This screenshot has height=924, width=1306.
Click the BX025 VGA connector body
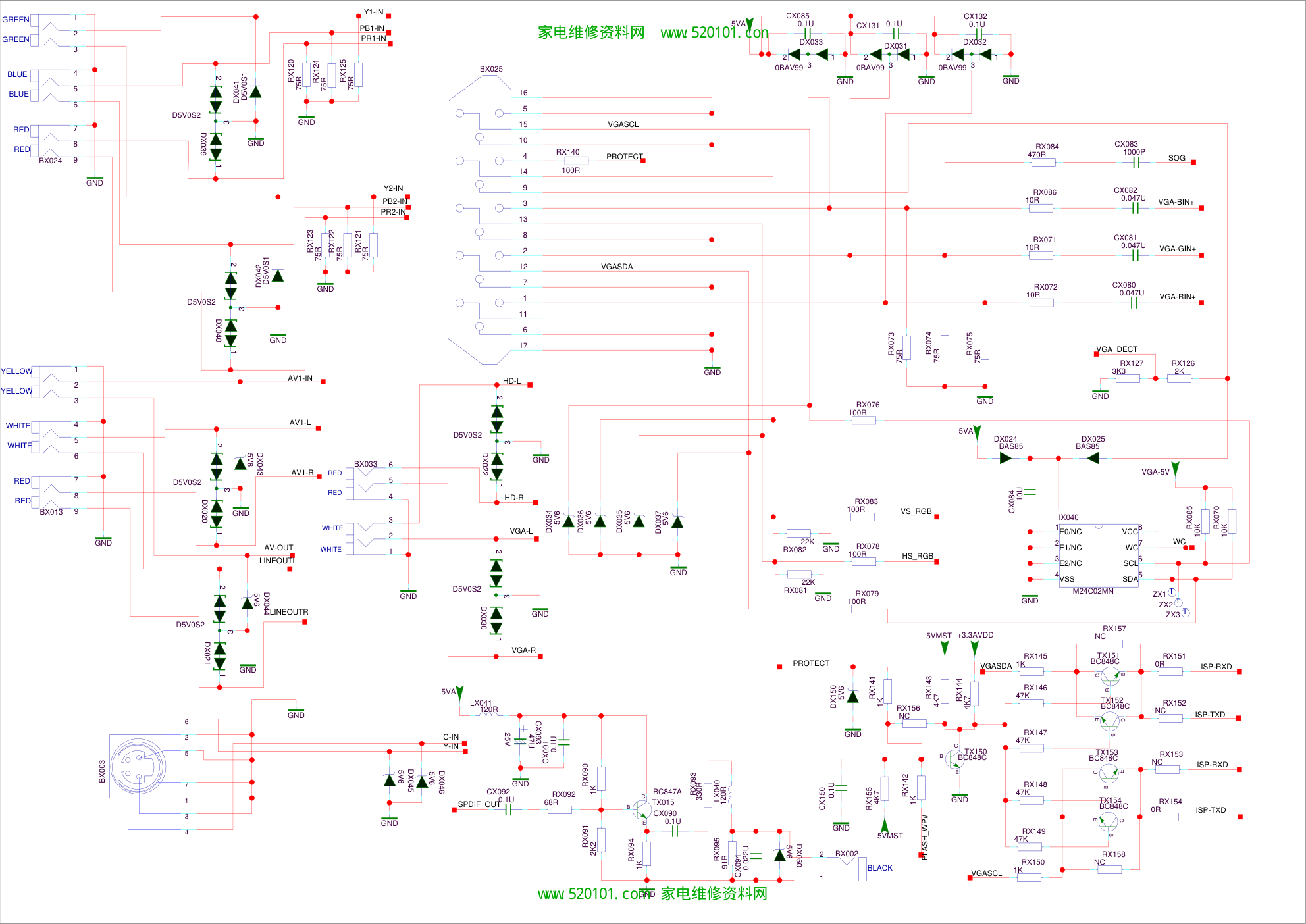click(479, 219)
